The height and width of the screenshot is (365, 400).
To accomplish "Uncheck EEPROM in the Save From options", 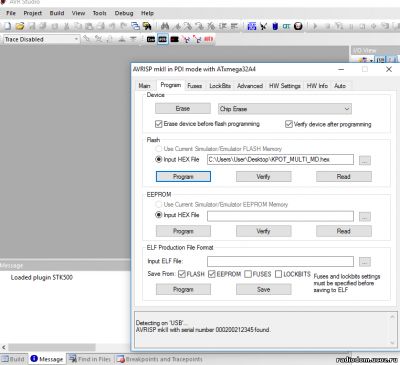I will pyautogui.click(x=212, y=274).
